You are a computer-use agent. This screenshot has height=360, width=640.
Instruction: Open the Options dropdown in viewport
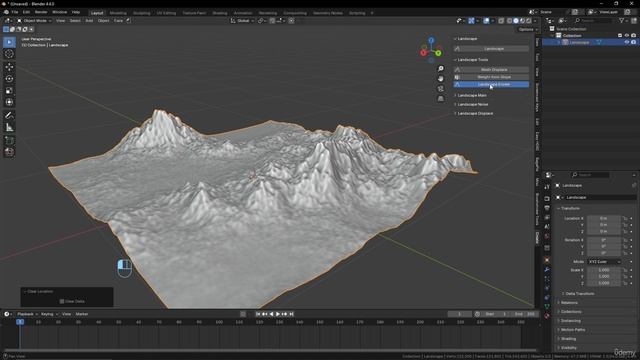[528, 29]
